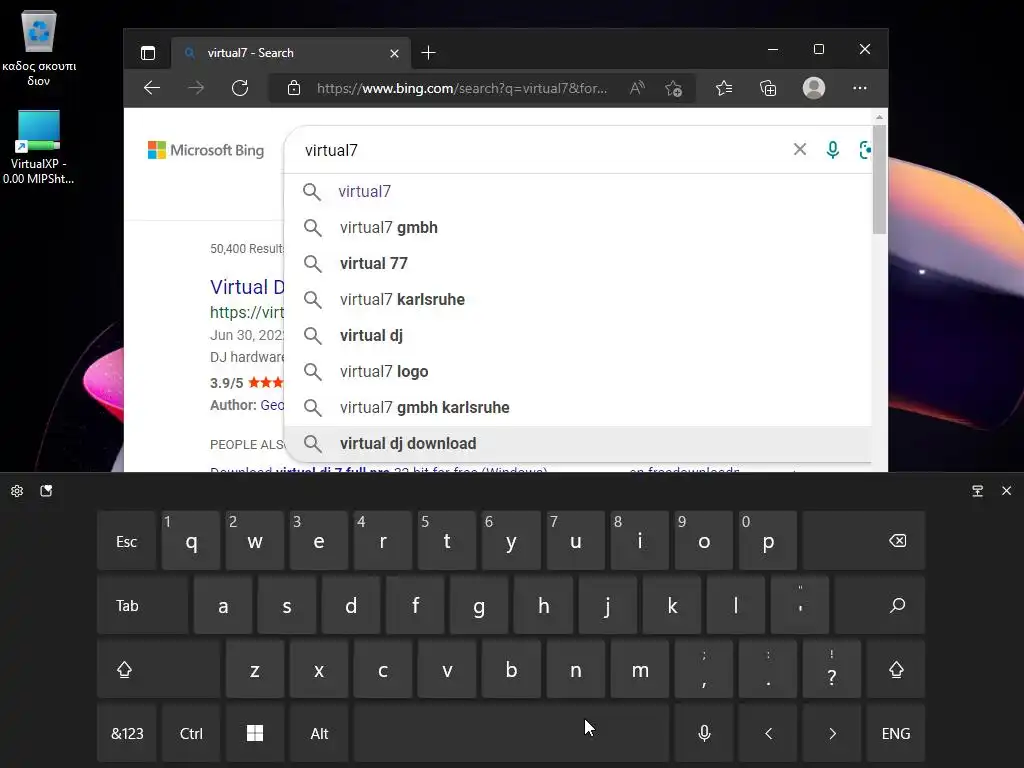Screen dimensions: 1024x768
Task: Open Collections in Edge toolbar
Action: [x=768, y=88]
